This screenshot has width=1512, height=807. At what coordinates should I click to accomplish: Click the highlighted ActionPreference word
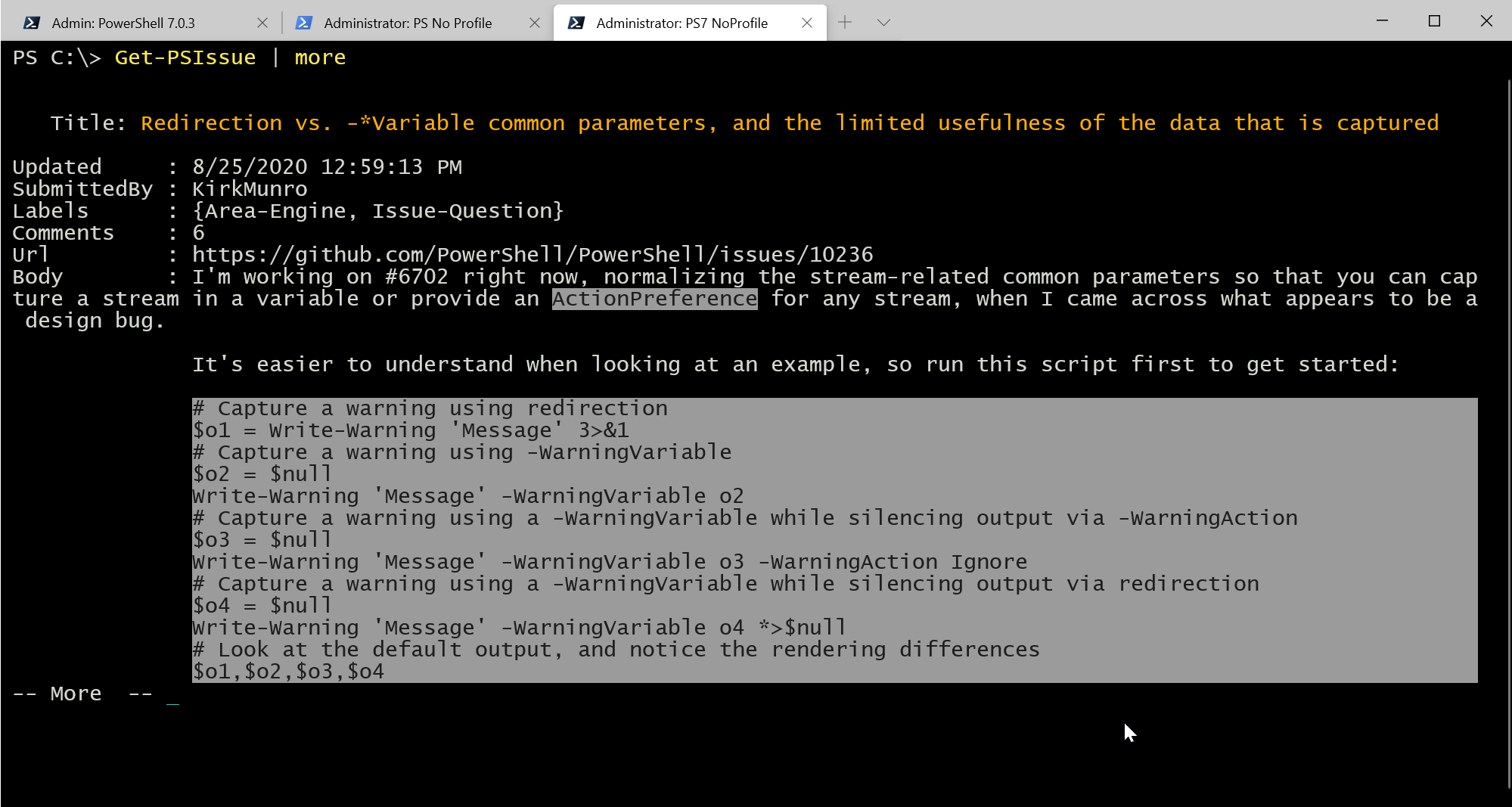tap(654, 299)
